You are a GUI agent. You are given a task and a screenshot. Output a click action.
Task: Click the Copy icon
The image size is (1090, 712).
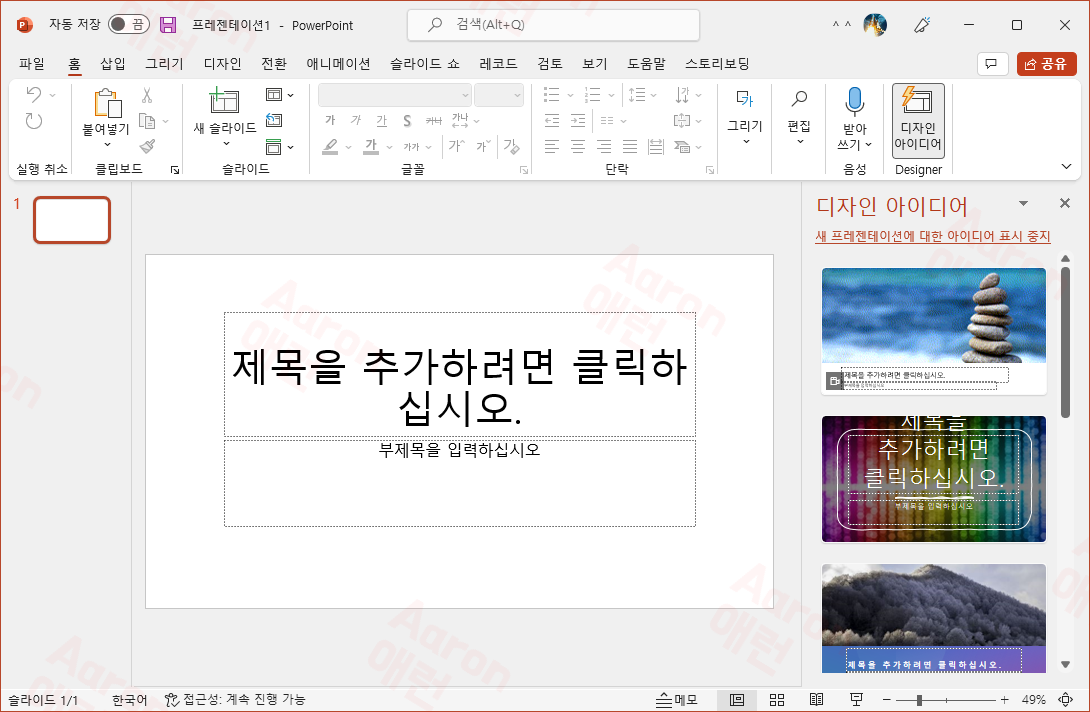click(x=147, y=121)
